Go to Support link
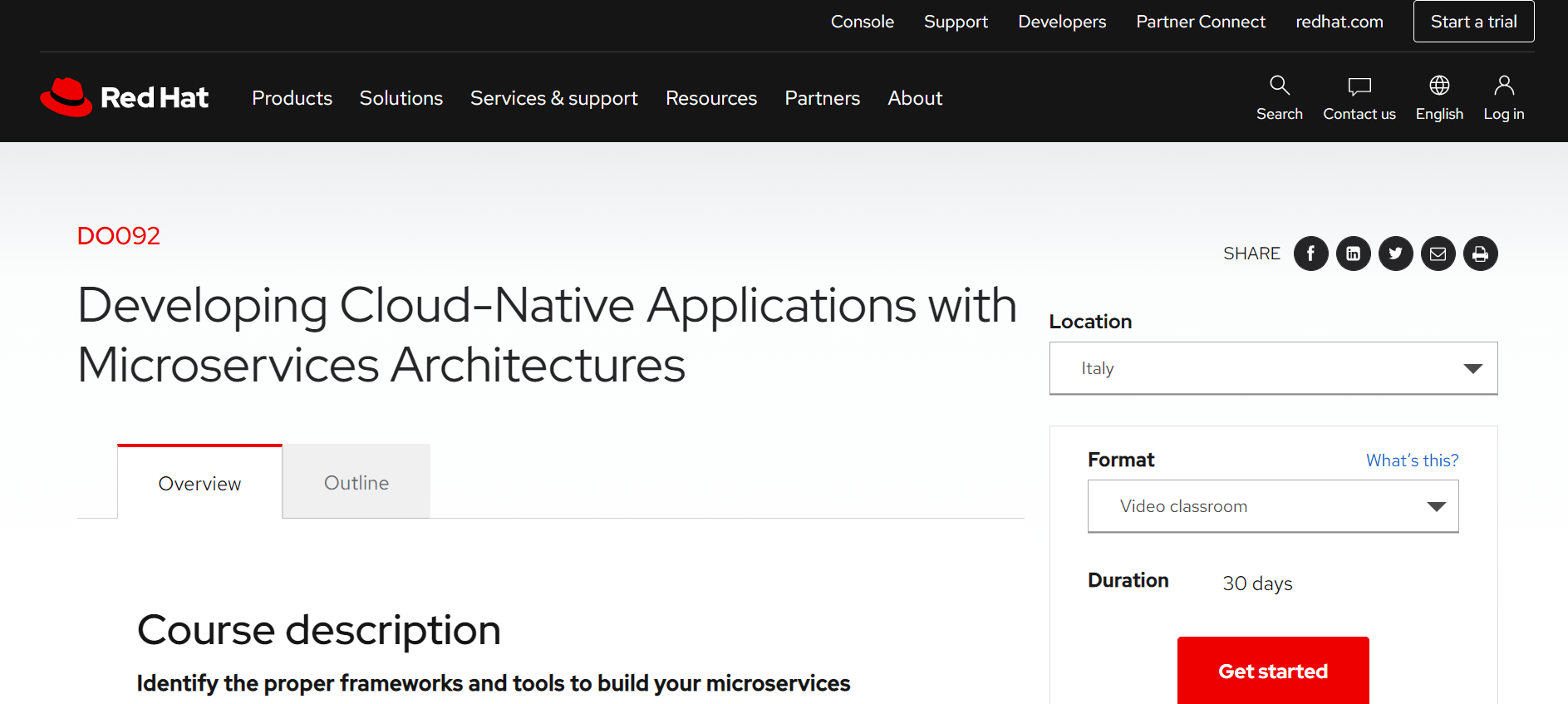The width and height of the screenshot is (1568, 704). pyautogui.click(x=956, y=22)
